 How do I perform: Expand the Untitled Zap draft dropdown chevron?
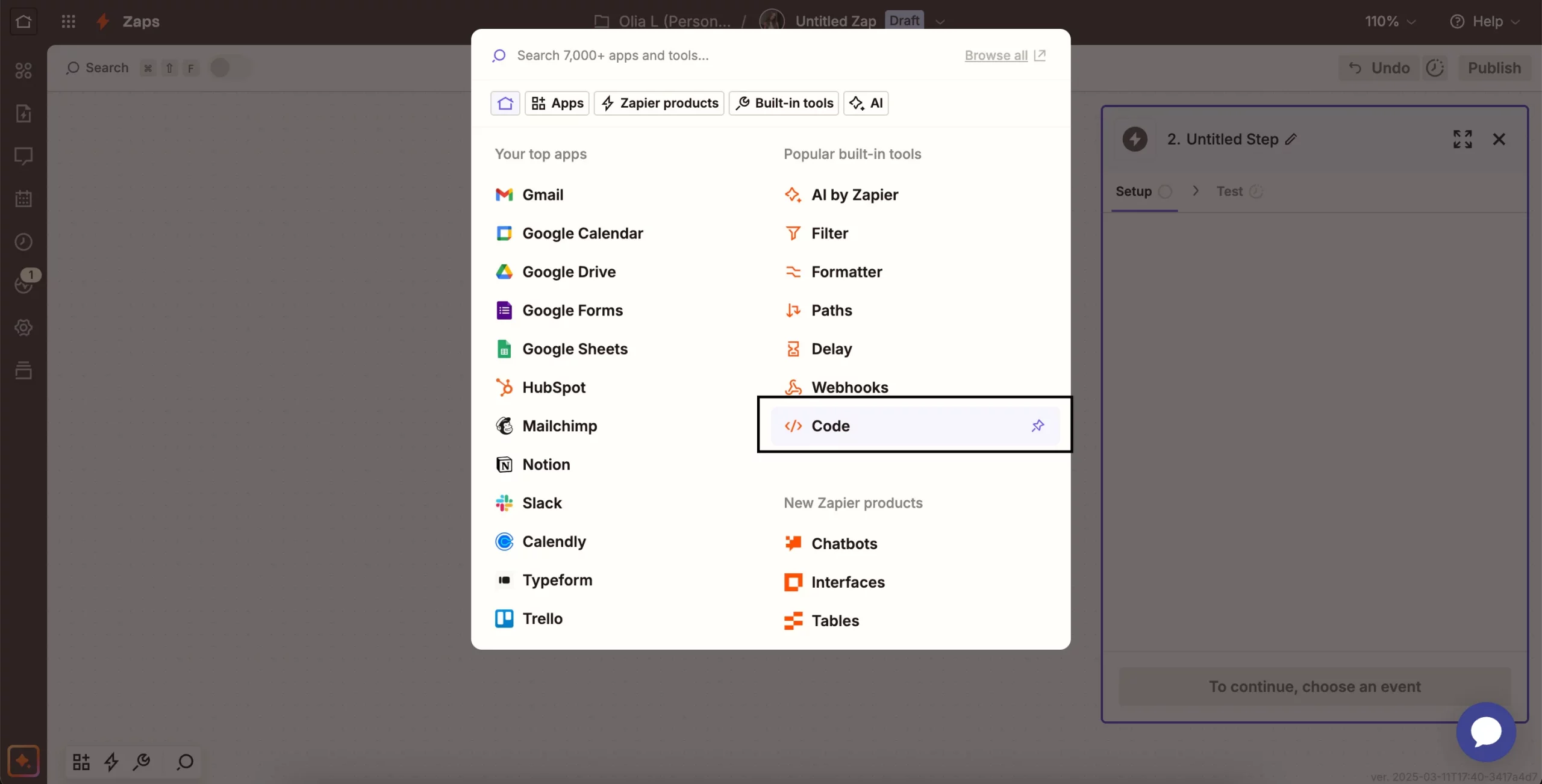[x=940, y=22]
